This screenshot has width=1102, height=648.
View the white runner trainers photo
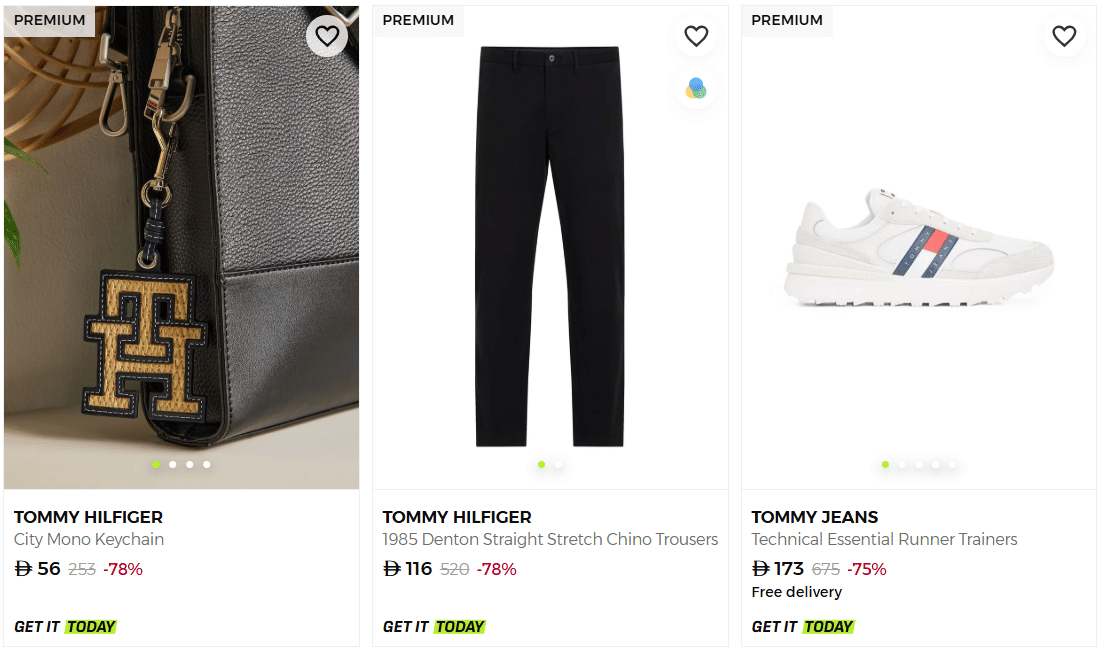coord(918,245)
